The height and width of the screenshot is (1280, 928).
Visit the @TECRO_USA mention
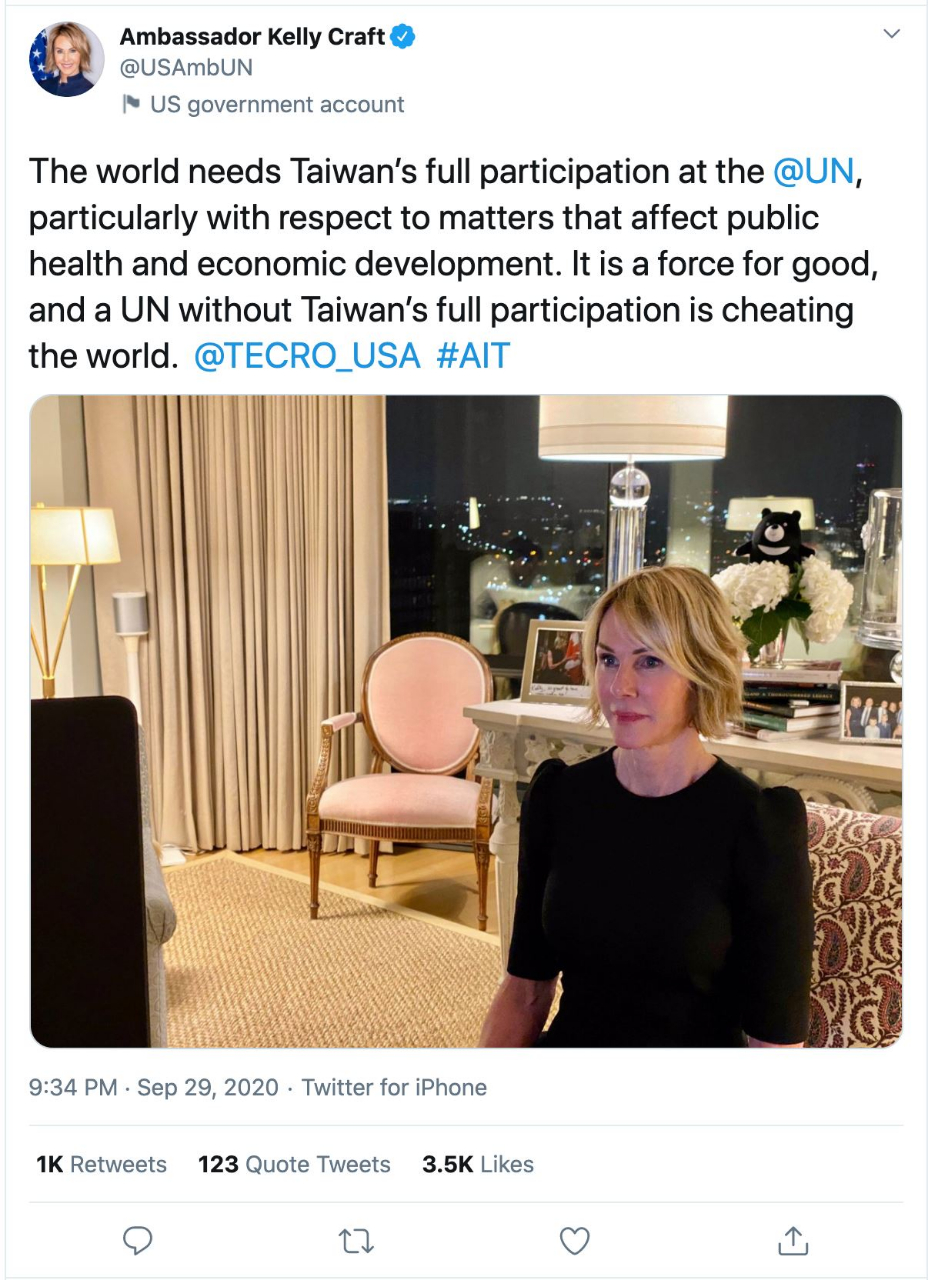click(306, 357)
